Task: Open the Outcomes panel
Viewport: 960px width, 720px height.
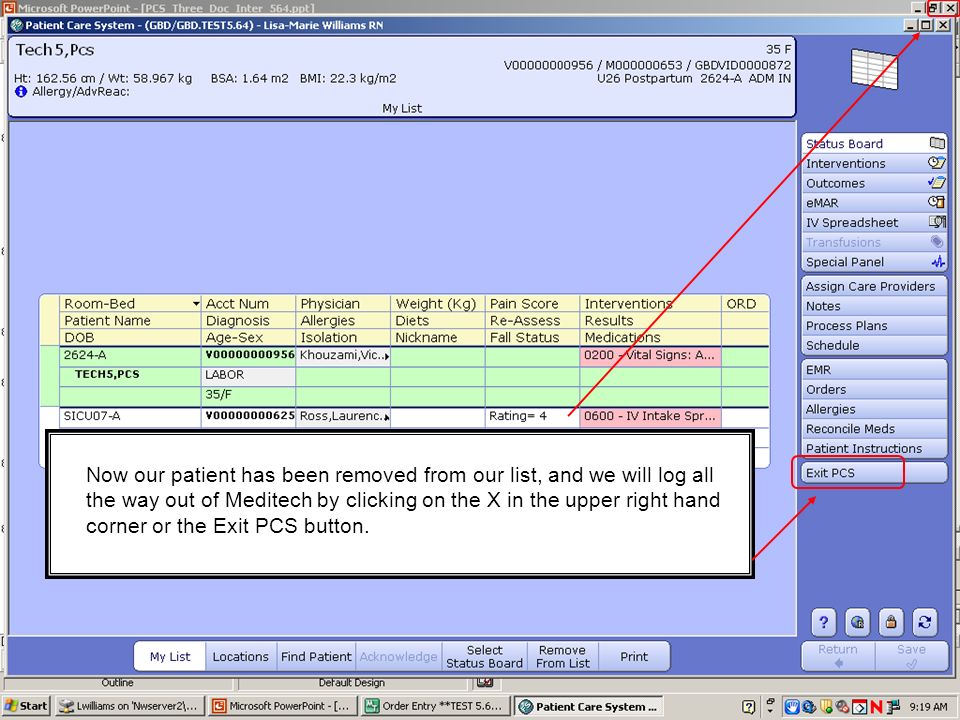Action: point(874,183)
